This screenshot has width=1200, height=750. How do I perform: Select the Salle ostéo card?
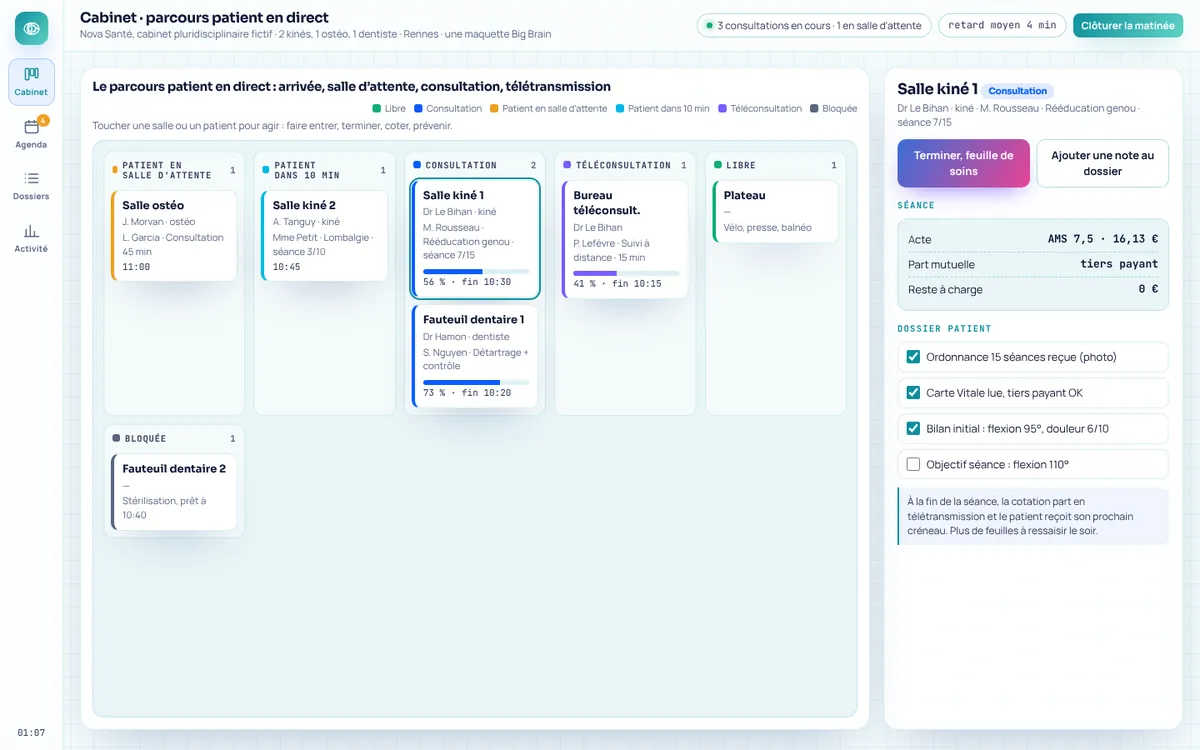pyautogui.click(x=173, y=235)
